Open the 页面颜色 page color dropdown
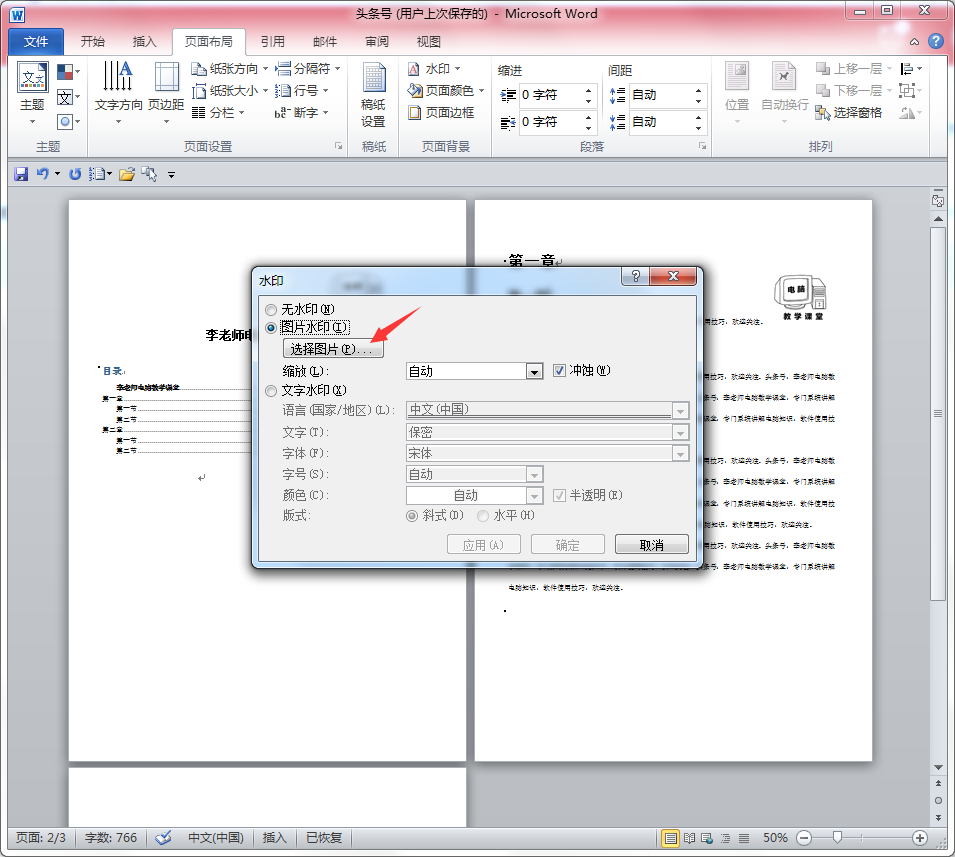This screenshot has width=955, height=857. click(x=446, y=91)
